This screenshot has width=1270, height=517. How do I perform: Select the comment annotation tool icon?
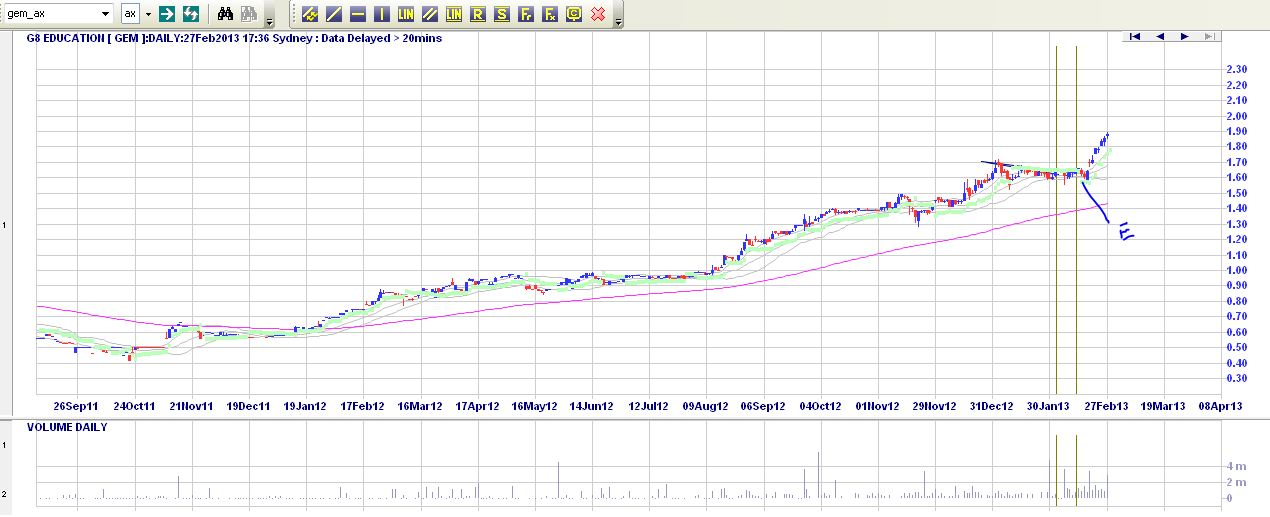click(x=574, y=14)
